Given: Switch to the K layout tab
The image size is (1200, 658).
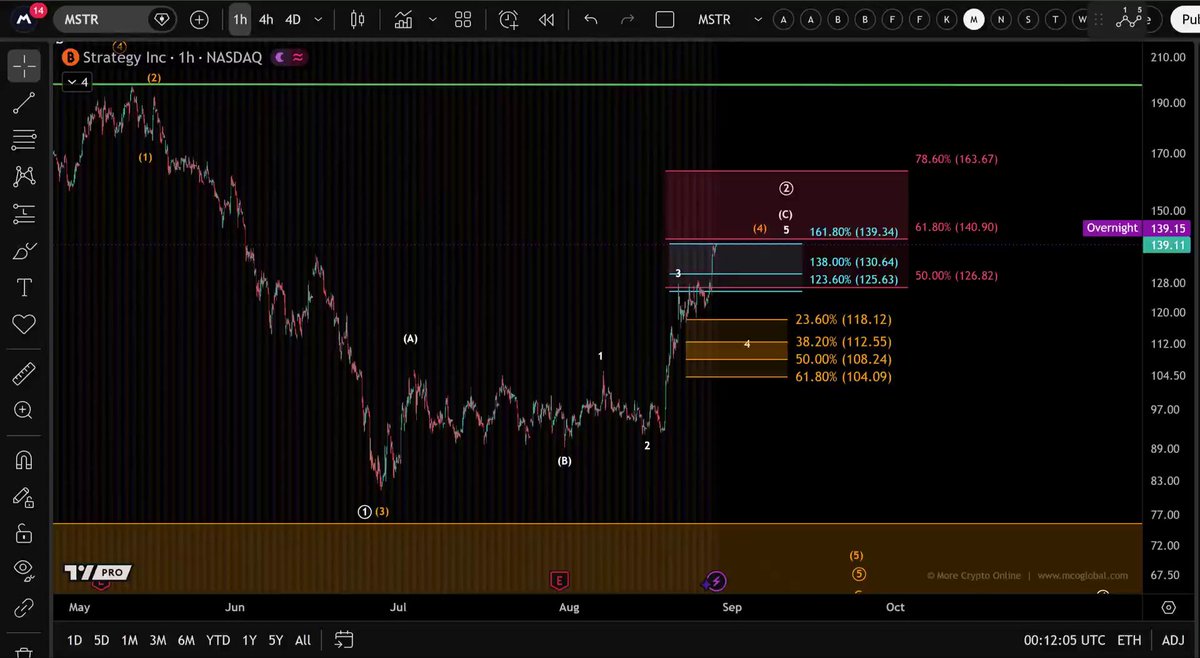Looking at the screenshot, I should click(947, 19).
